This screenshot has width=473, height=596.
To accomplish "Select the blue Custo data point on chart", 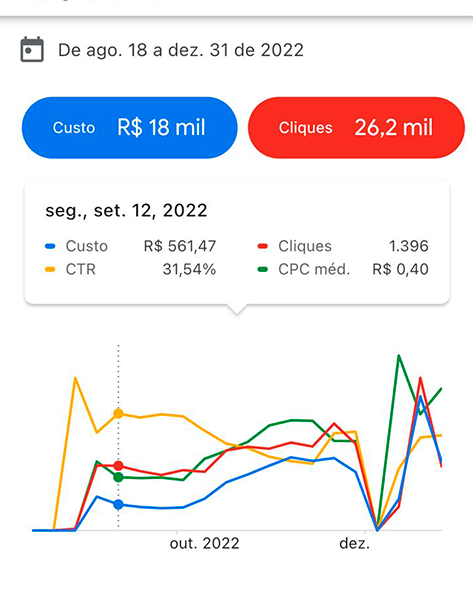I will (x=119, y=504).
